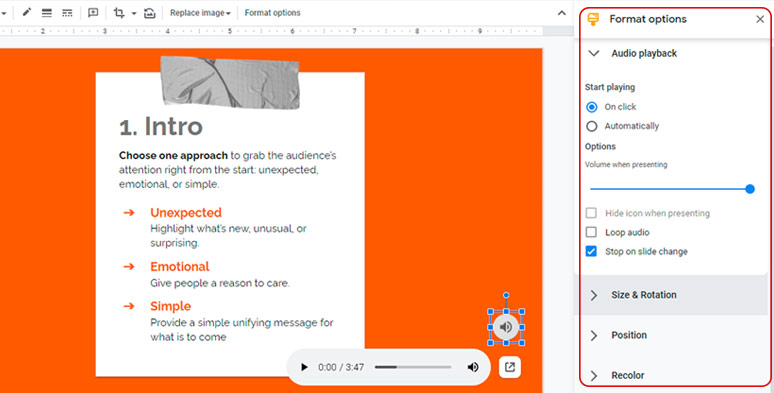Check Hide icon when presenting

tap(591, 213)
